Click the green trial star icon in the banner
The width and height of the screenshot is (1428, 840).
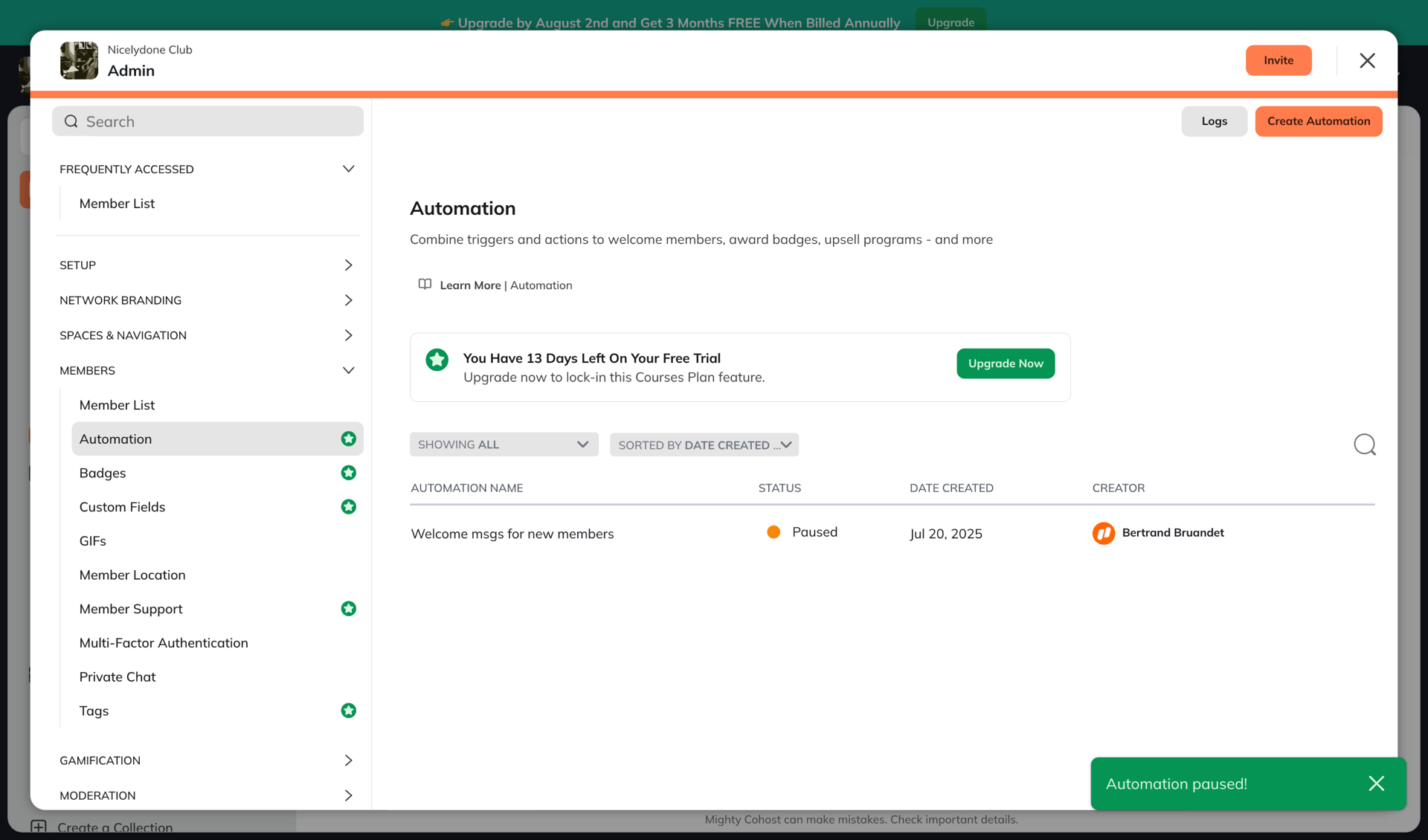click(x=437, y=359)
